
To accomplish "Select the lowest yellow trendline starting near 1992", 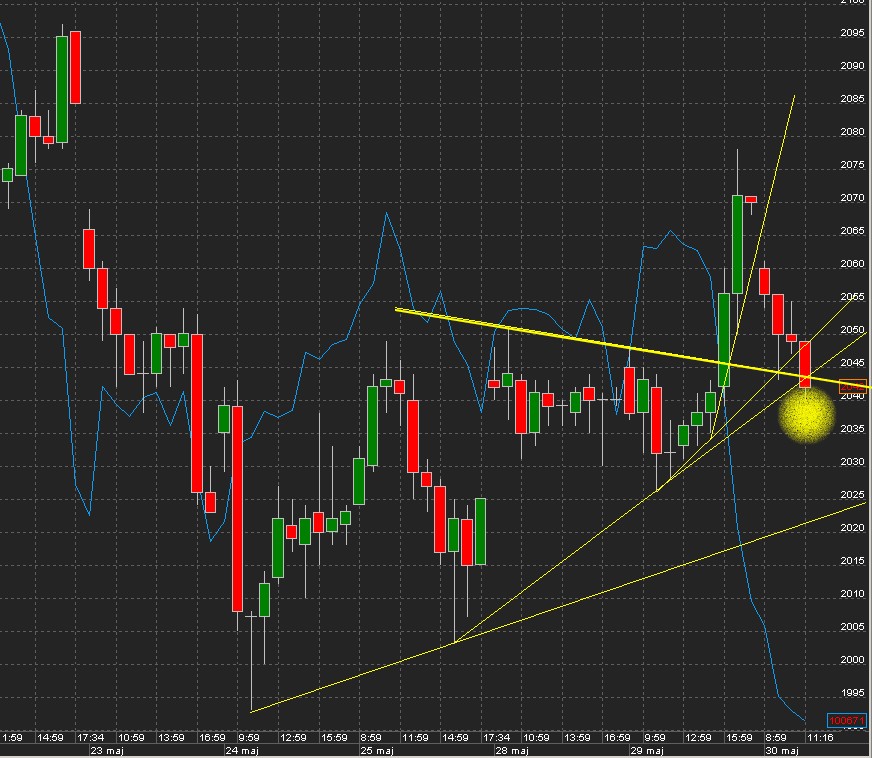I will tap(556, 607).
